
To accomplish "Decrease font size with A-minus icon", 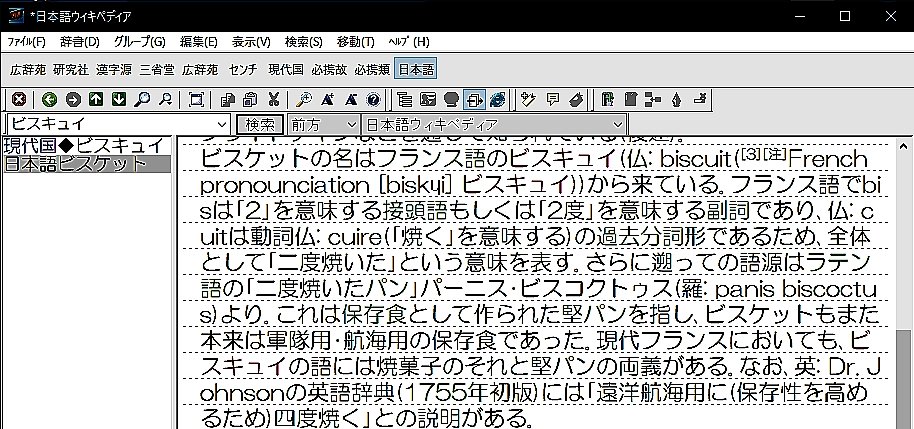I will 350,100.
